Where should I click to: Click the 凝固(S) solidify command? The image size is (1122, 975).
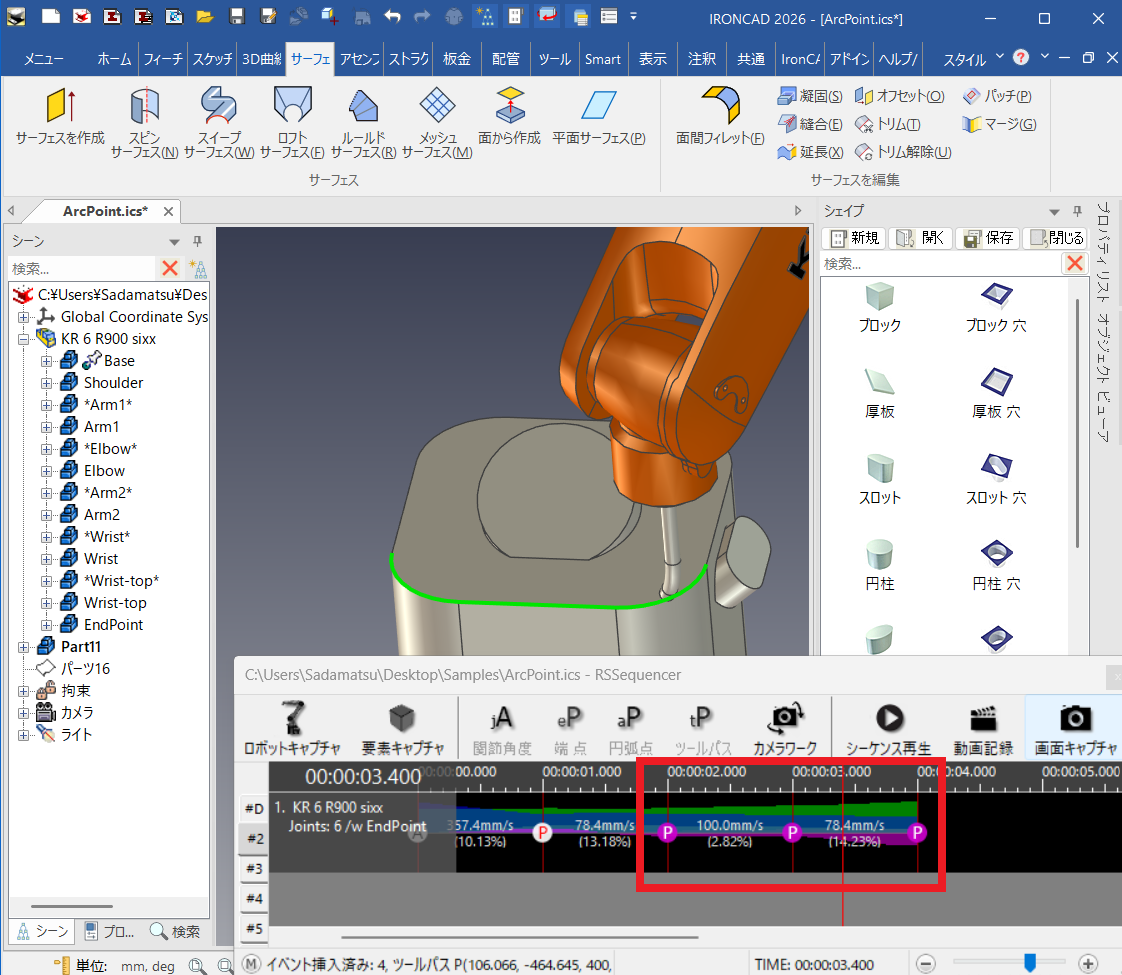pos(810,96)
